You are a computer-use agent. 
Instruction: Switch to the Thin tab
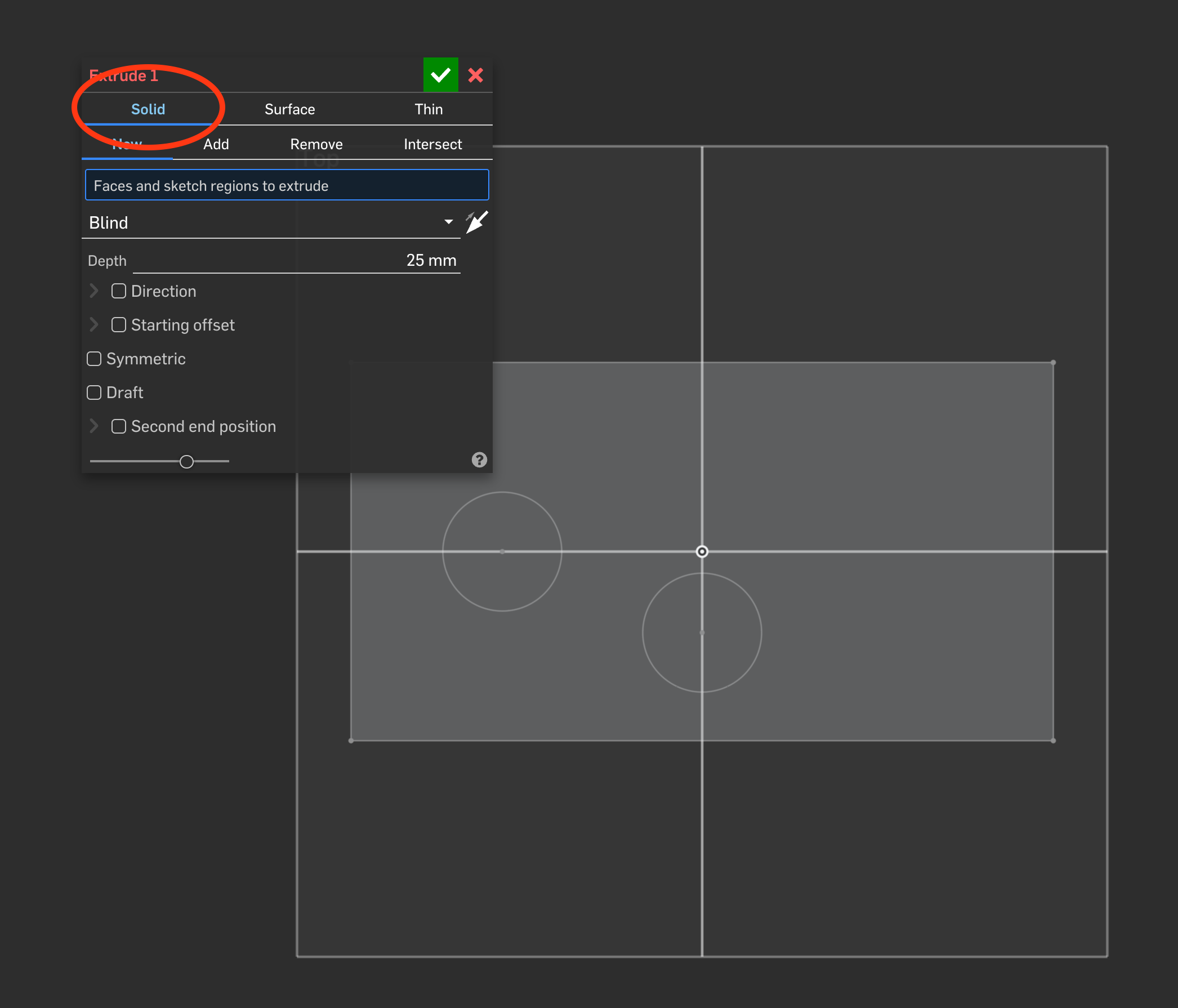428,109
